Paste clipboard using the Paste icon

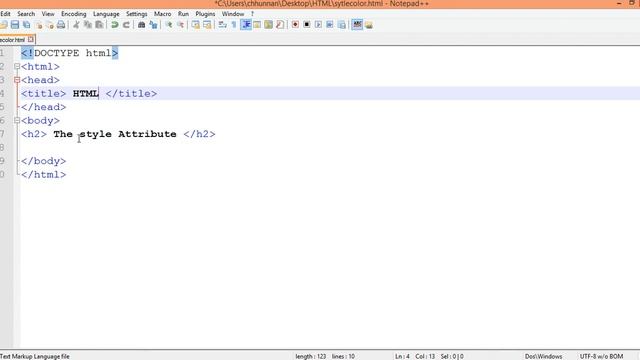[99, 25]
